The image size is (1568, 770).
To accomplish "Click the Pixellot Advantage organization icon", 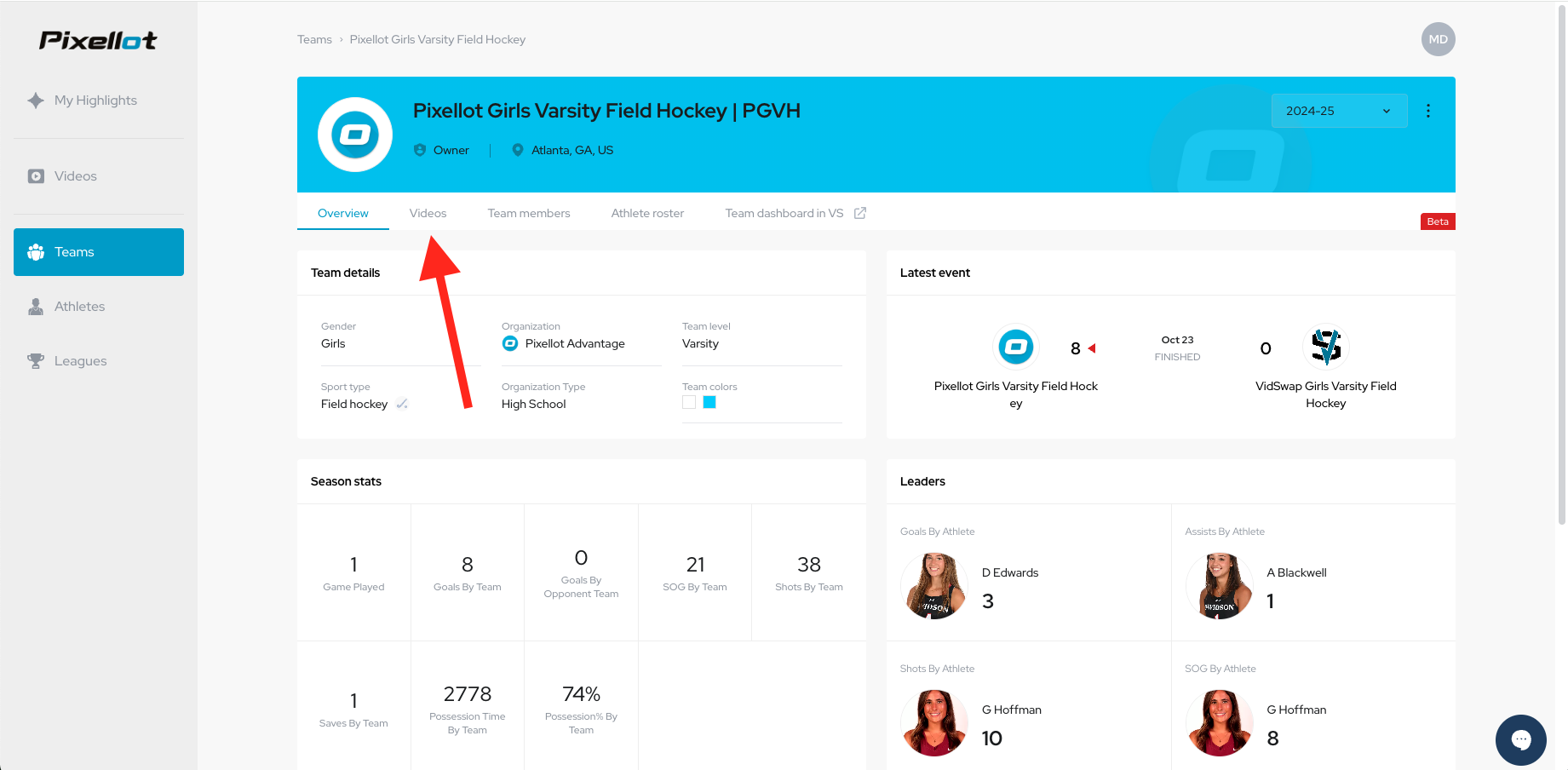I will 510,343.
